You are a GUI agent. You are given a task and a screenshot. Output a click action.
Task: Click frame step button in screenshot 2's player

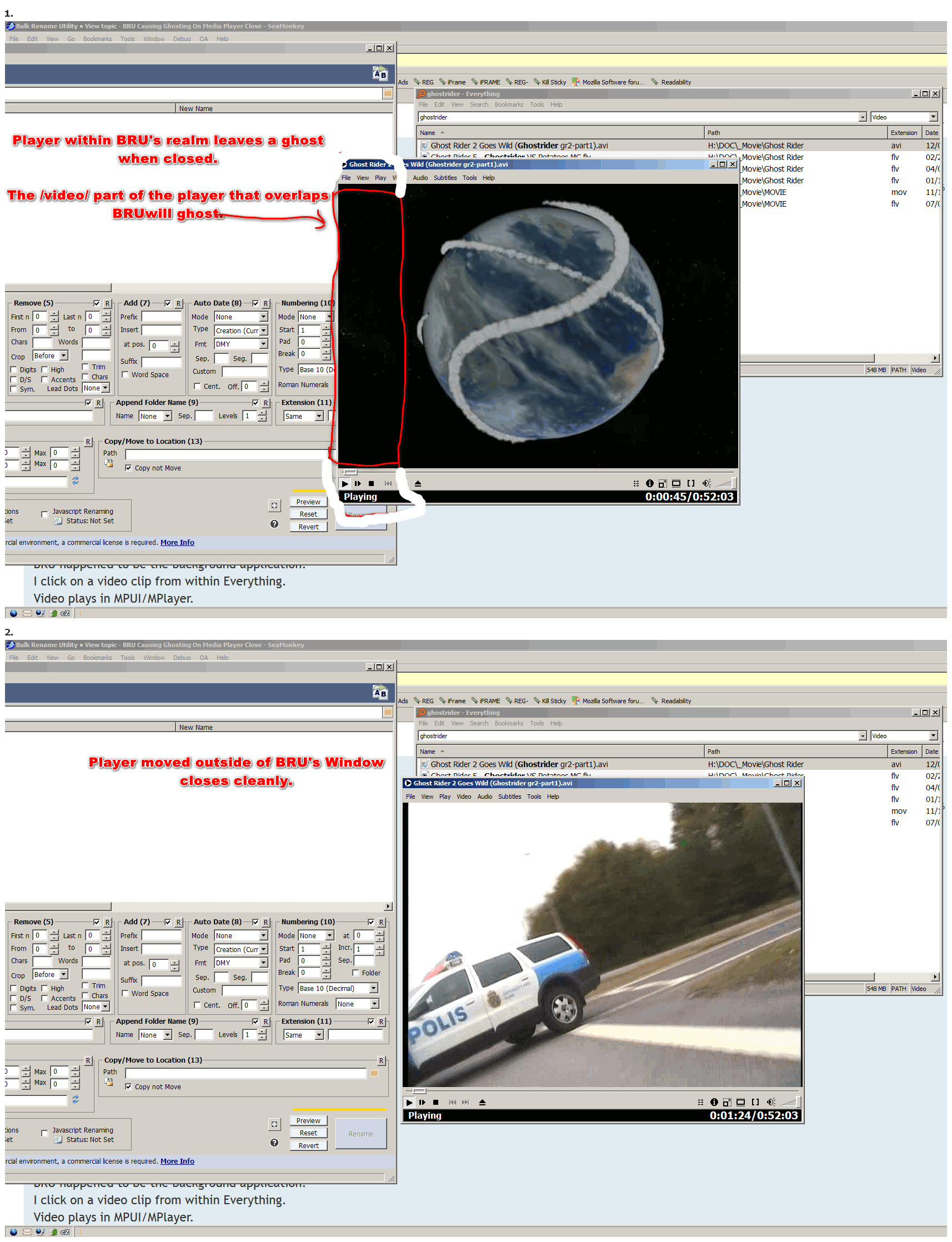tap(422, 1102)
